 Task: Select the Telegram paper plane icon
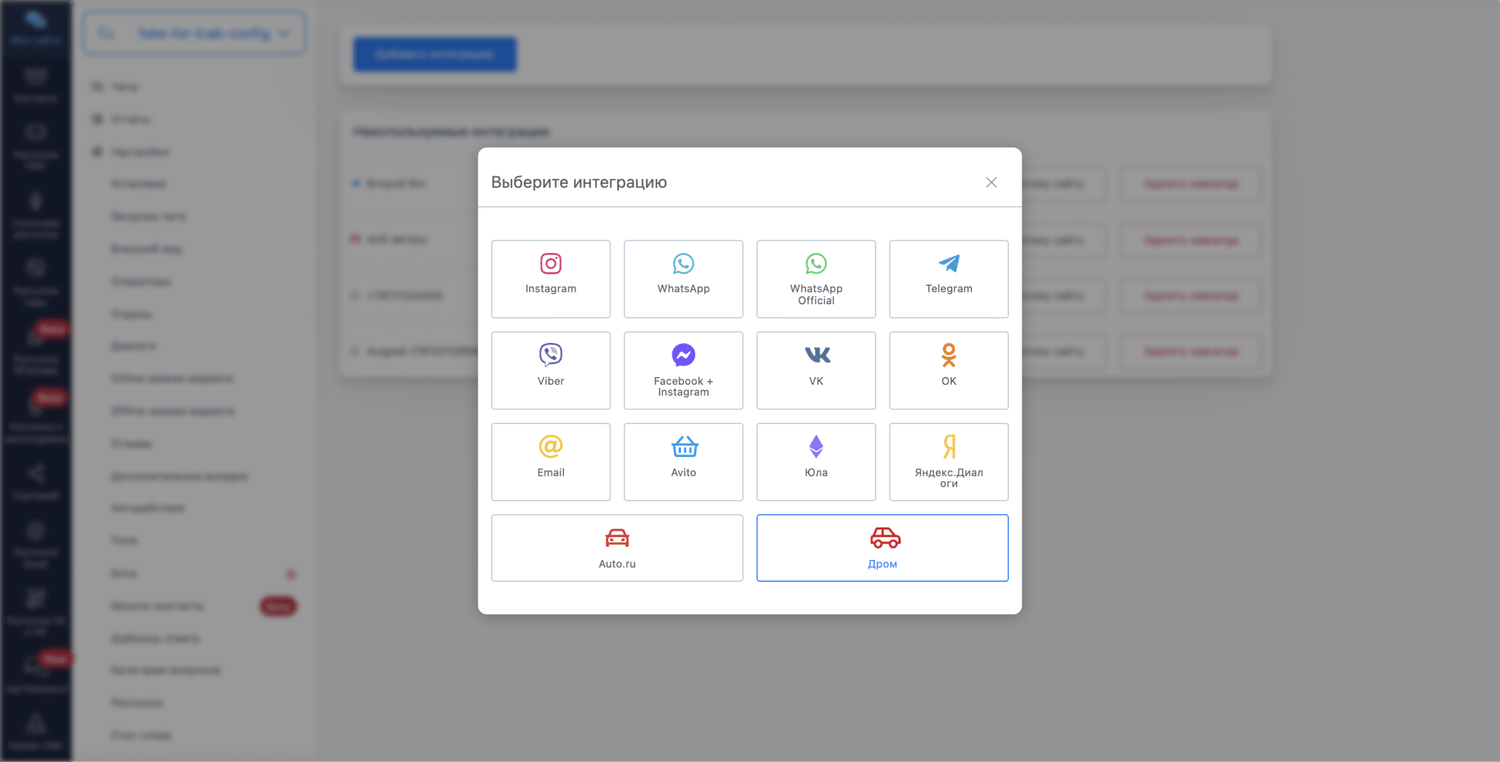pyautogui.click(x=949, y=264)
